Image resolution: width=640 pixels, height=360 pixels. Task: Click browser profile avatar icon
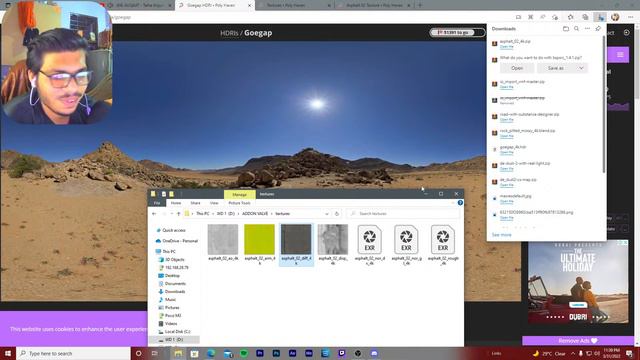(615, 17)
